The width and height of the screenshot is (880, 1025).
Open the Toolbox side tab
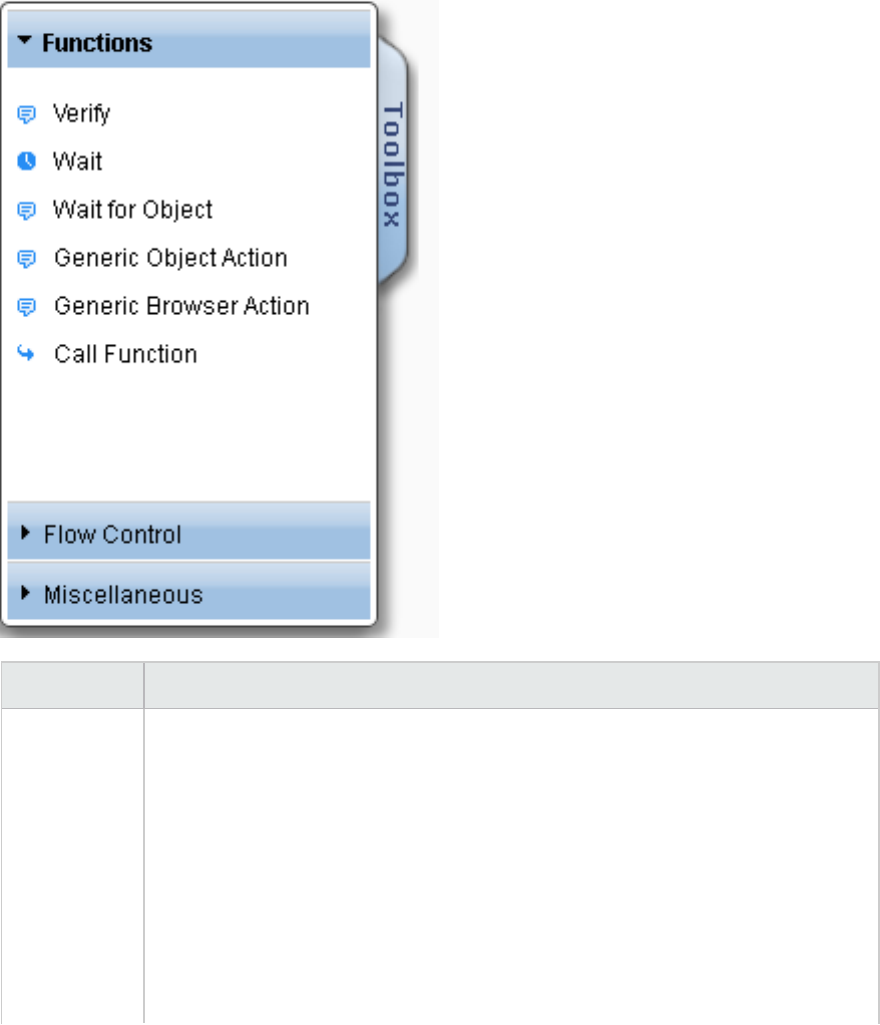(x=392, y=165)
